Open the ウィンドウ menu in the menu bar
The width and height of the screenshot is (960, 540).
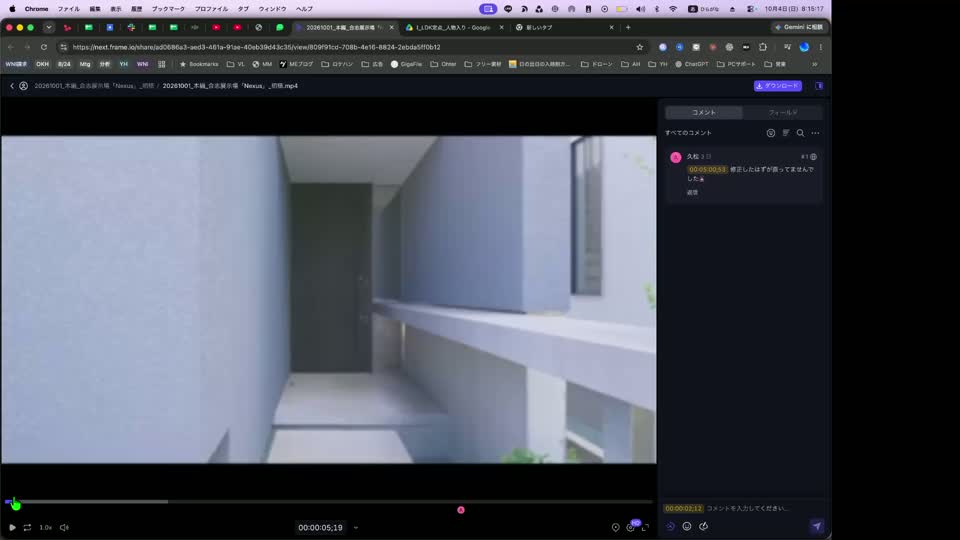pos(272,9)
